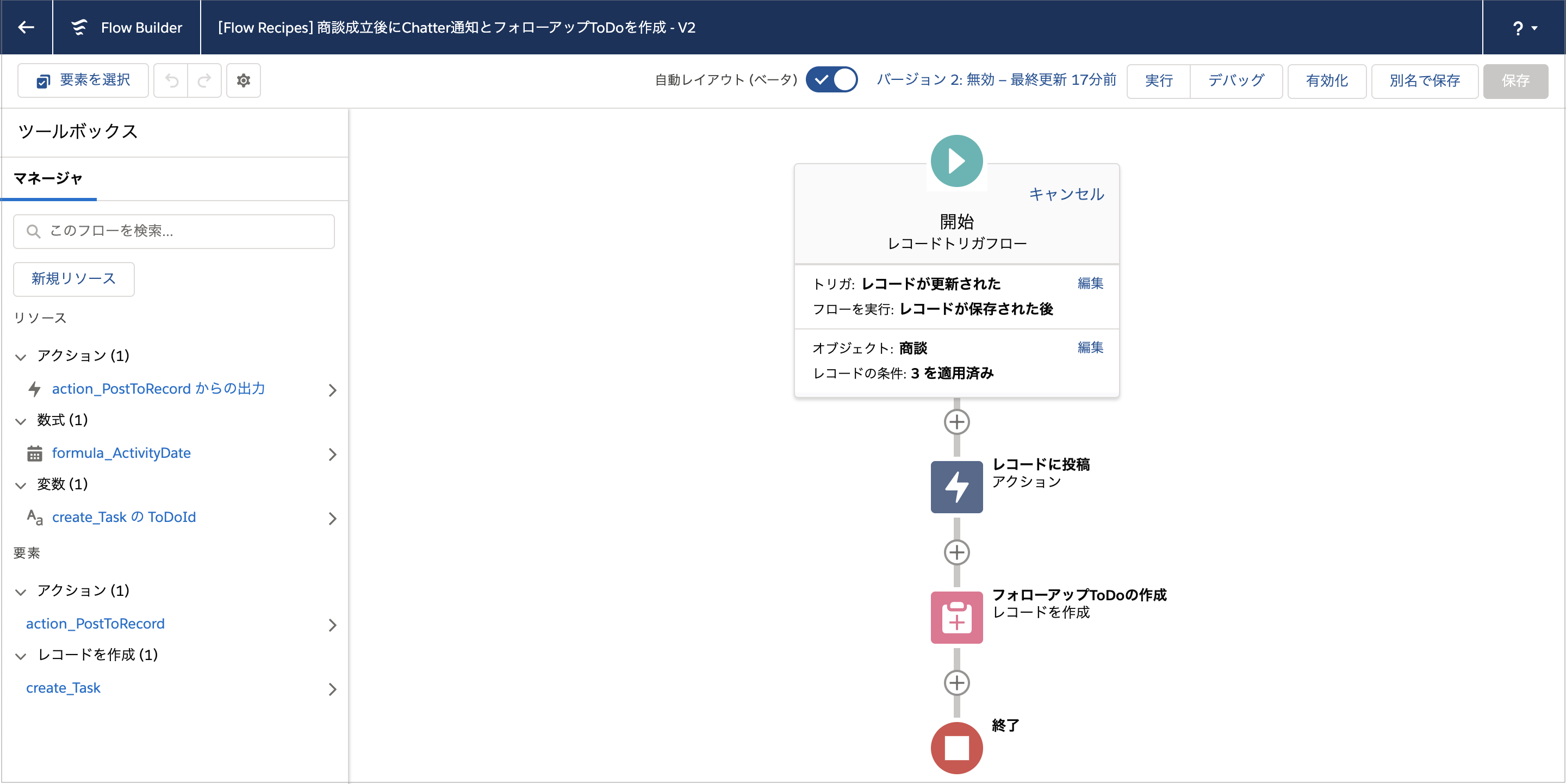Image resolution: width=1566 pixels, height=784 pixels.
Task: Click the バージョン 2: 無効 status text
Action: coord(996,80)
